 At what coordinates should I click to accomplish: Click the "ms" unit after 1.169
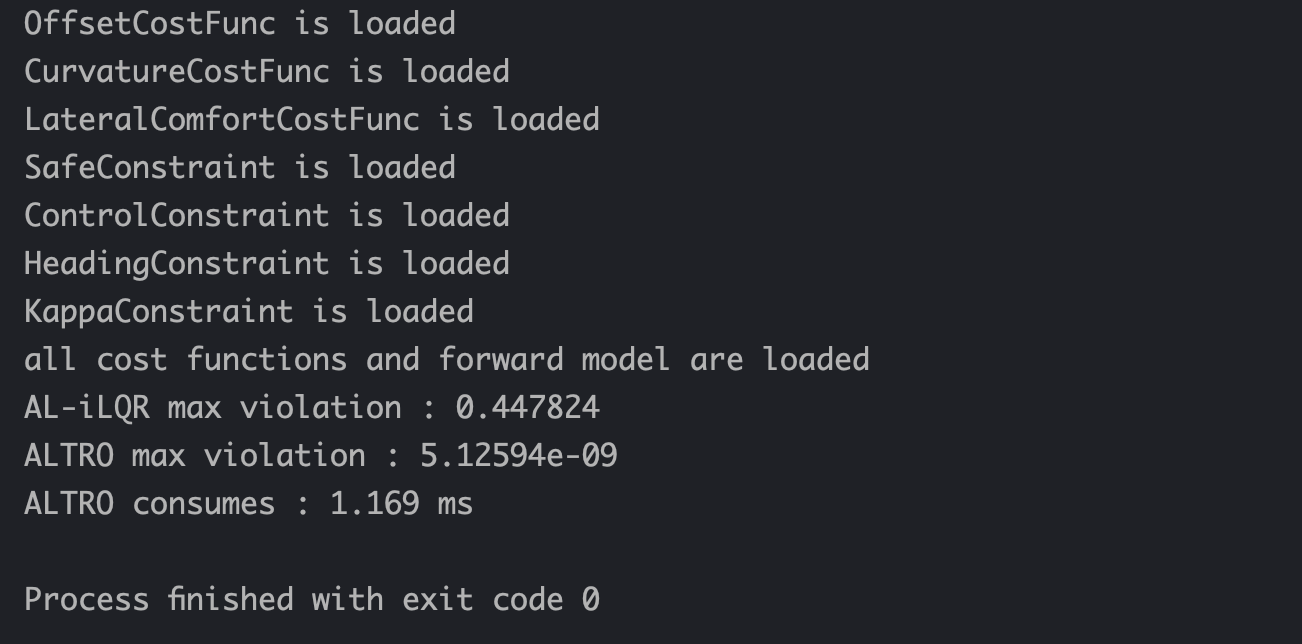click(x=455, y=503)
